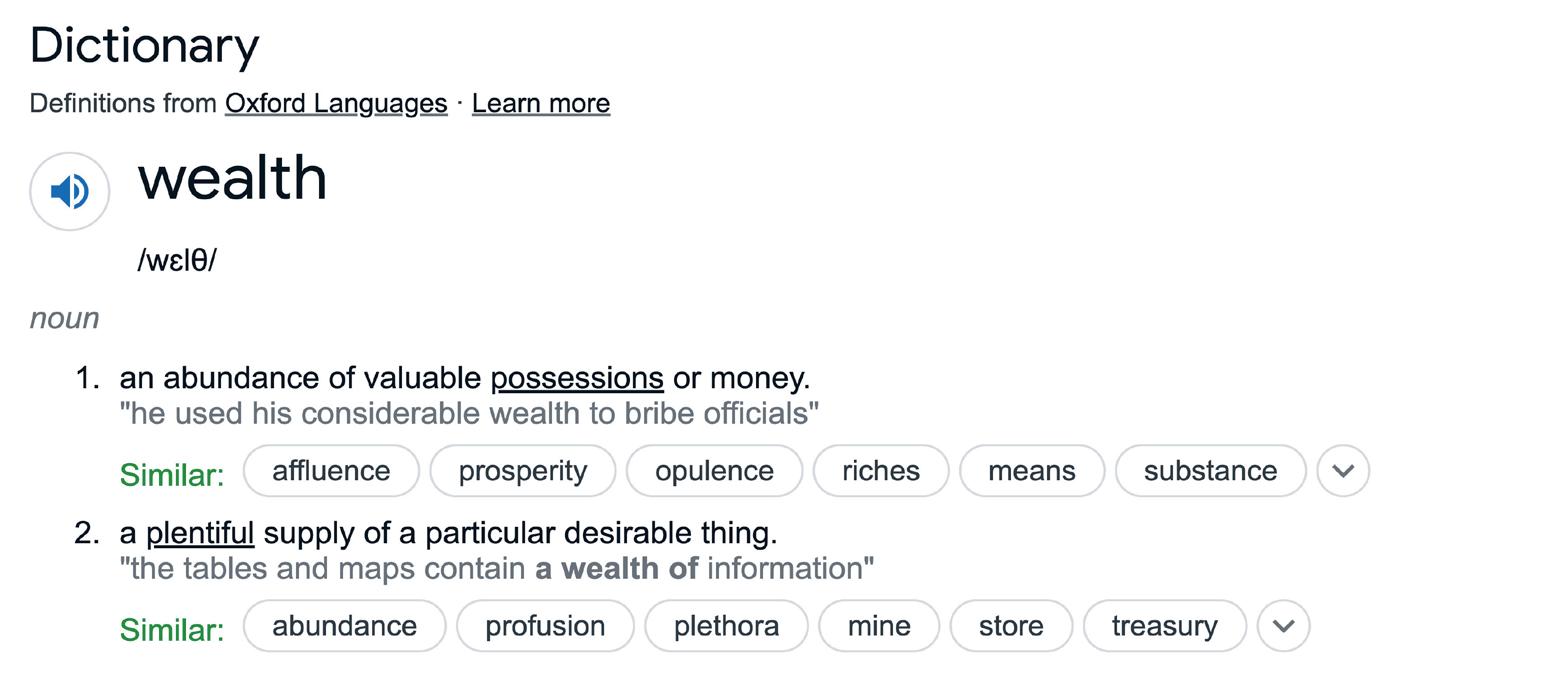Select the store synonym chip

coord(1010,626)
